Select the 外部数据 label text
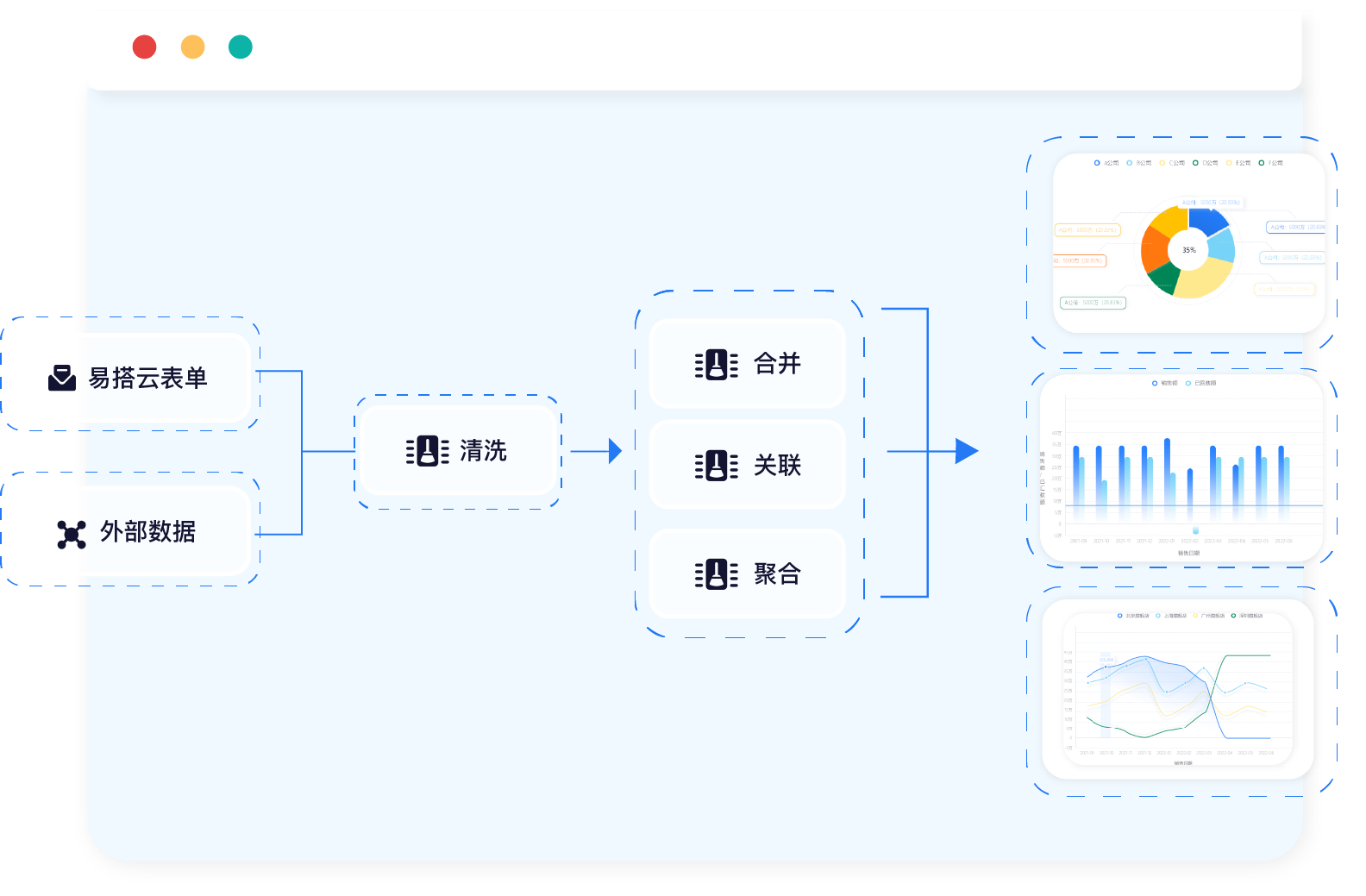The width and height of the screenshot is (1366, 896). (x=147, y=531)
